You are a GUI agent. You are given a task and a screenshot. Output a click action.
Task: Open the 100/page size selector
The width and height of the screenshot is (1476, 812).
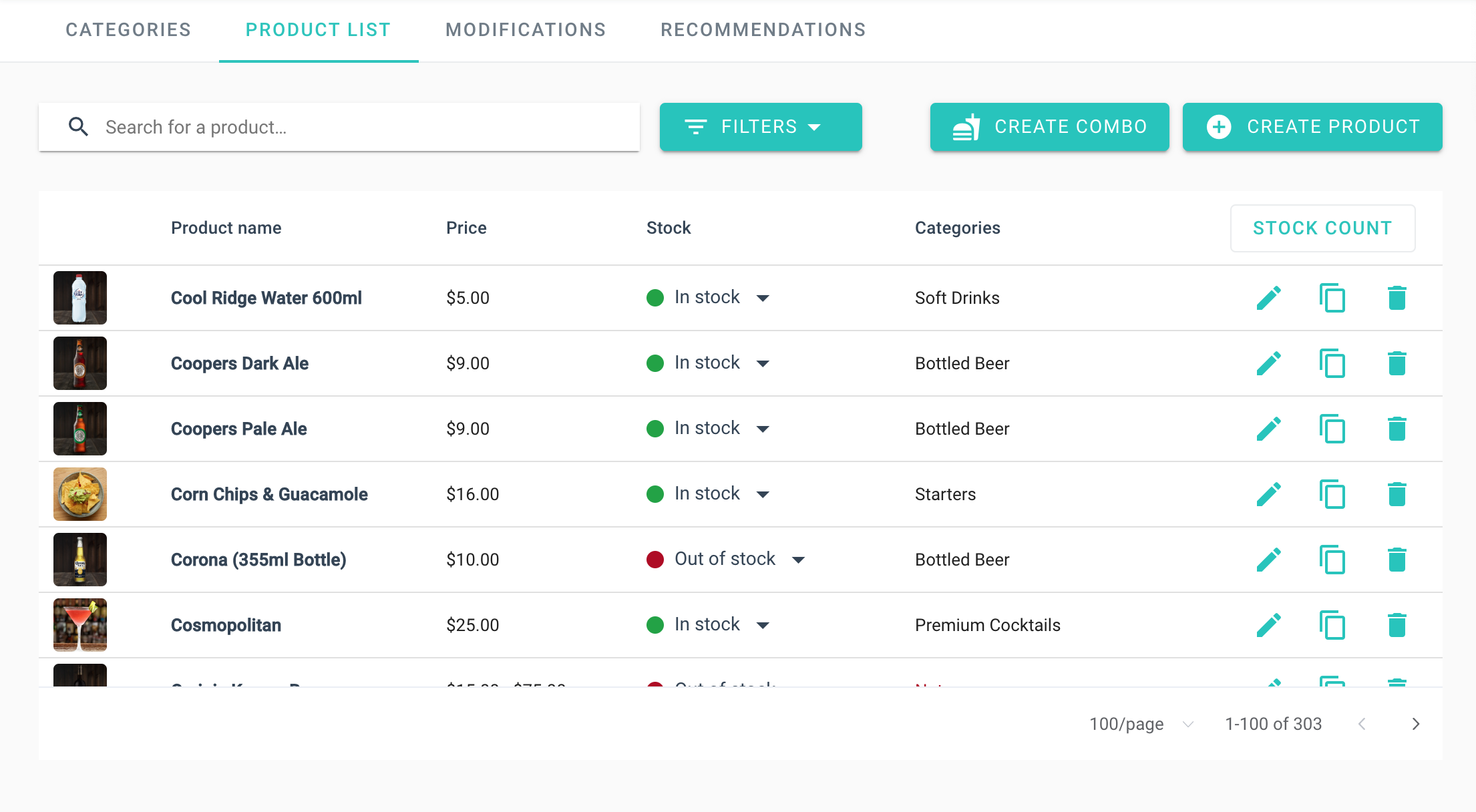(x=1141, y=724)
